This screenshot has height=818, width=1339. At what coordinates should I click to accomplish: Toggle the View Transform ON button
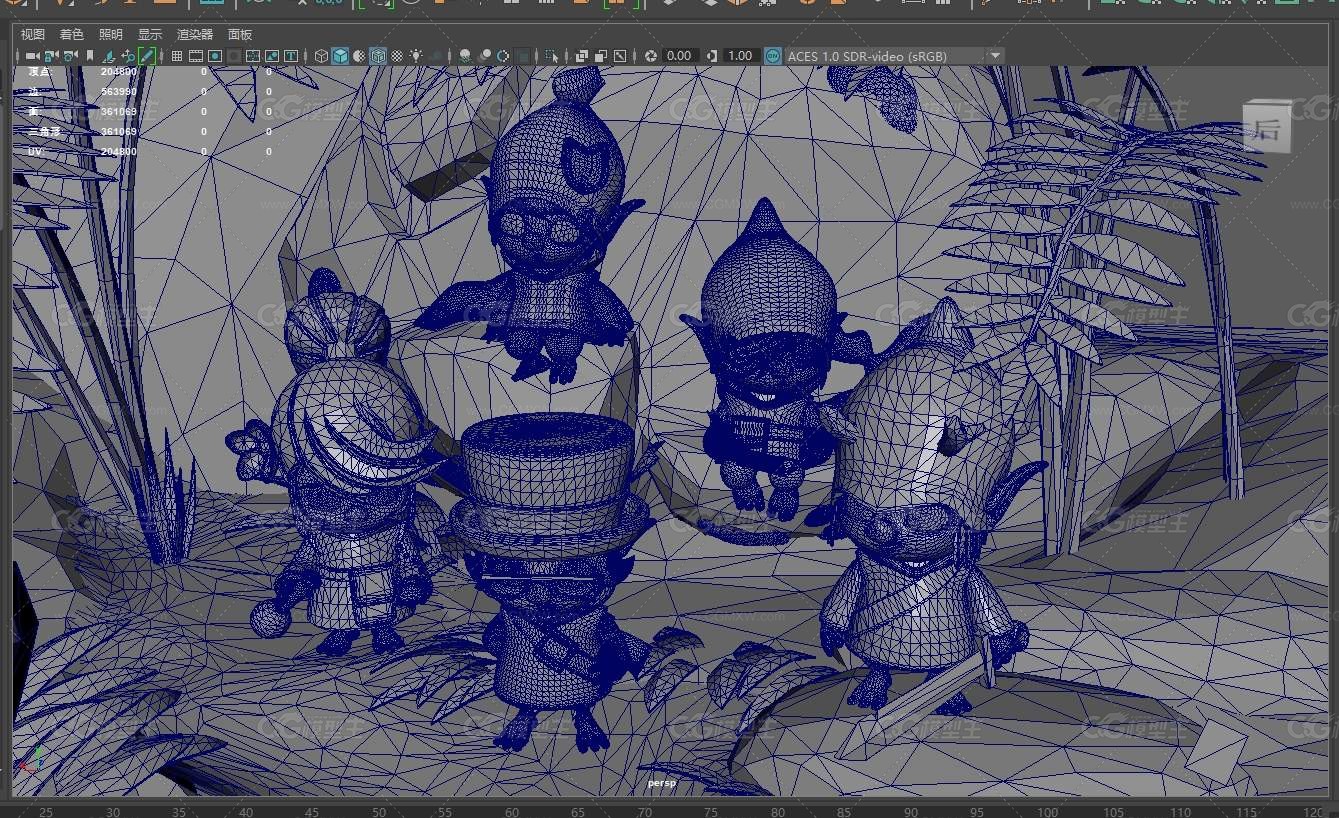pyautogui.click(x=773, y=56)
